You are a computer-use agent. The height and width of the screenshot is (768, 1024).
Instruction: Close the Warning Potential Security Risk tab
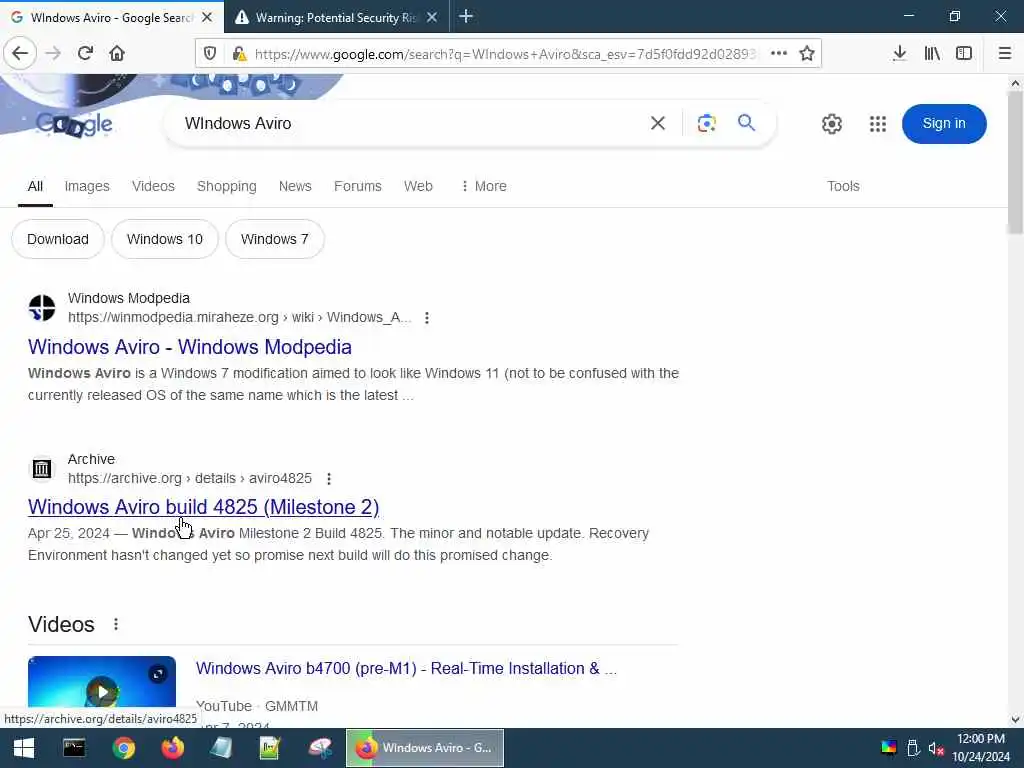(432, 18)
